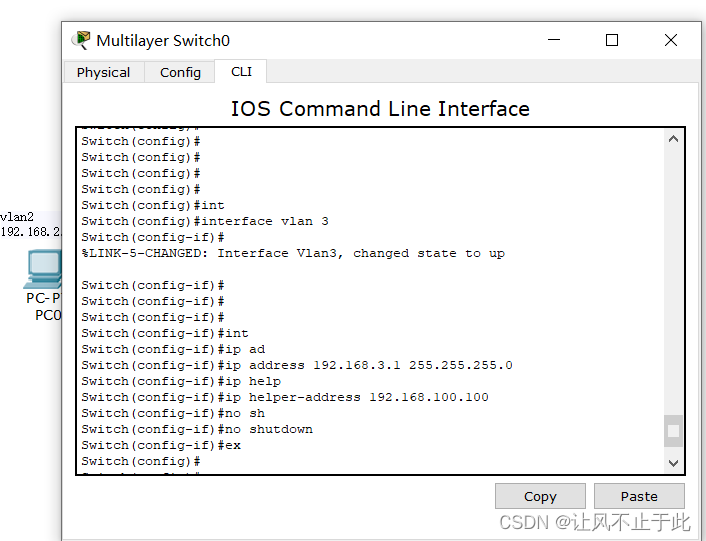This screenshot has width=706, height=541.
Task: Minimize the Multilayer Switch0 window
Action: [x=554, y=40]
